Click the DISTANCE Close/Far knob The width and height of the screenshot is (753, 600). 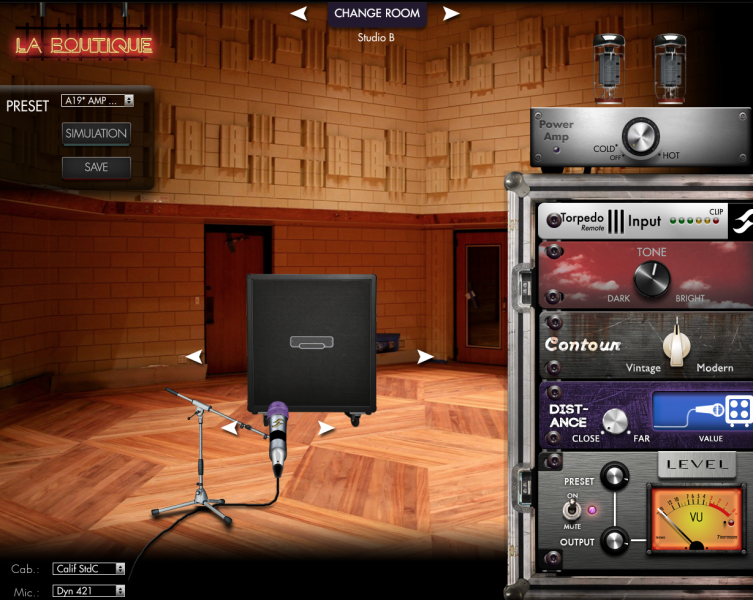(615, 421)
